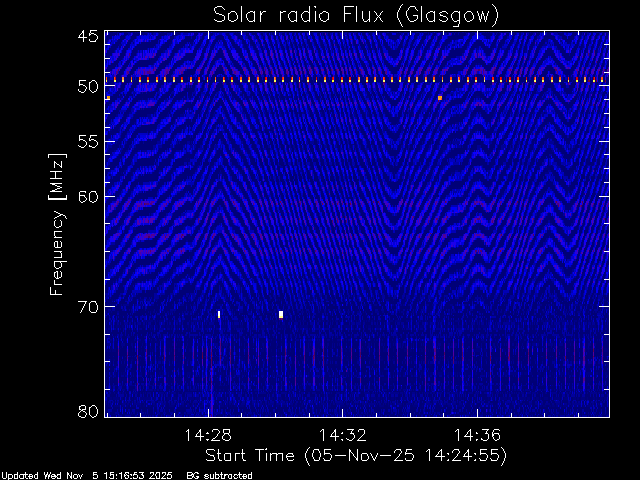Click the 50 MHz tick label
Image resolution: width=640 pixels, height=480 pixels.
click(88, 86)
